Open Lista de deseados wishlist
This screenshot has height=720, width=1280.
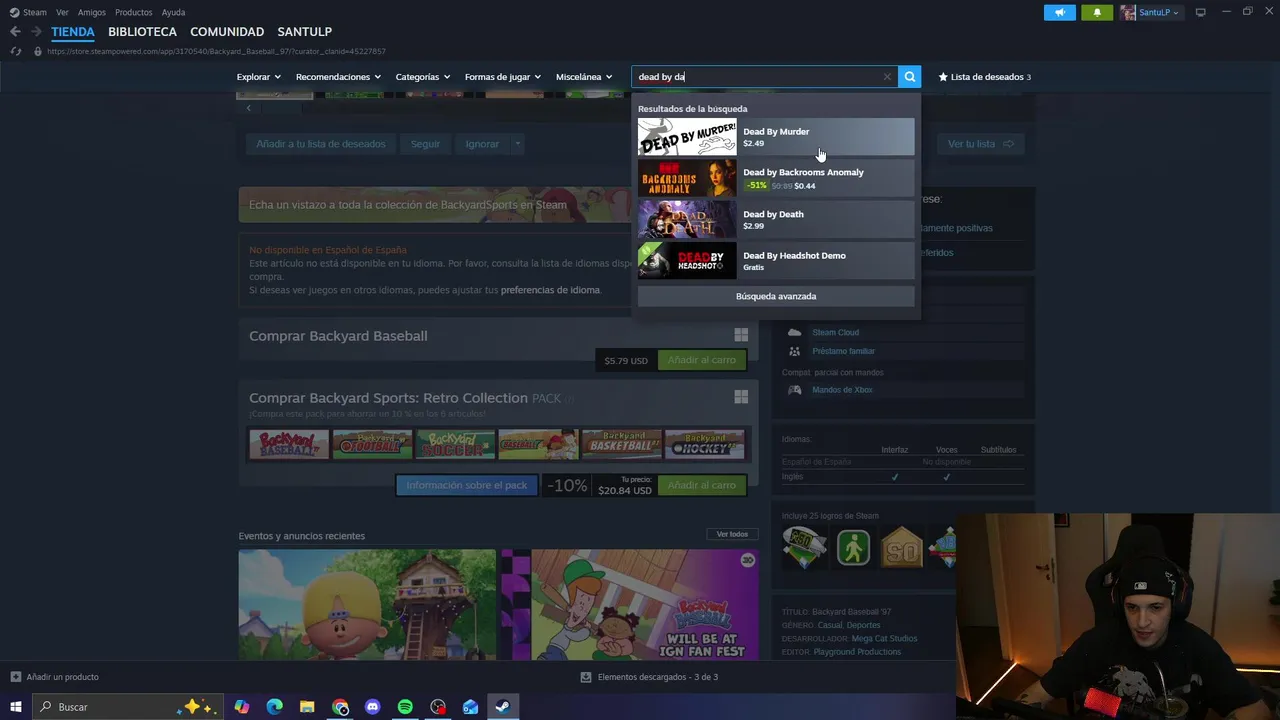click(984, 77)
